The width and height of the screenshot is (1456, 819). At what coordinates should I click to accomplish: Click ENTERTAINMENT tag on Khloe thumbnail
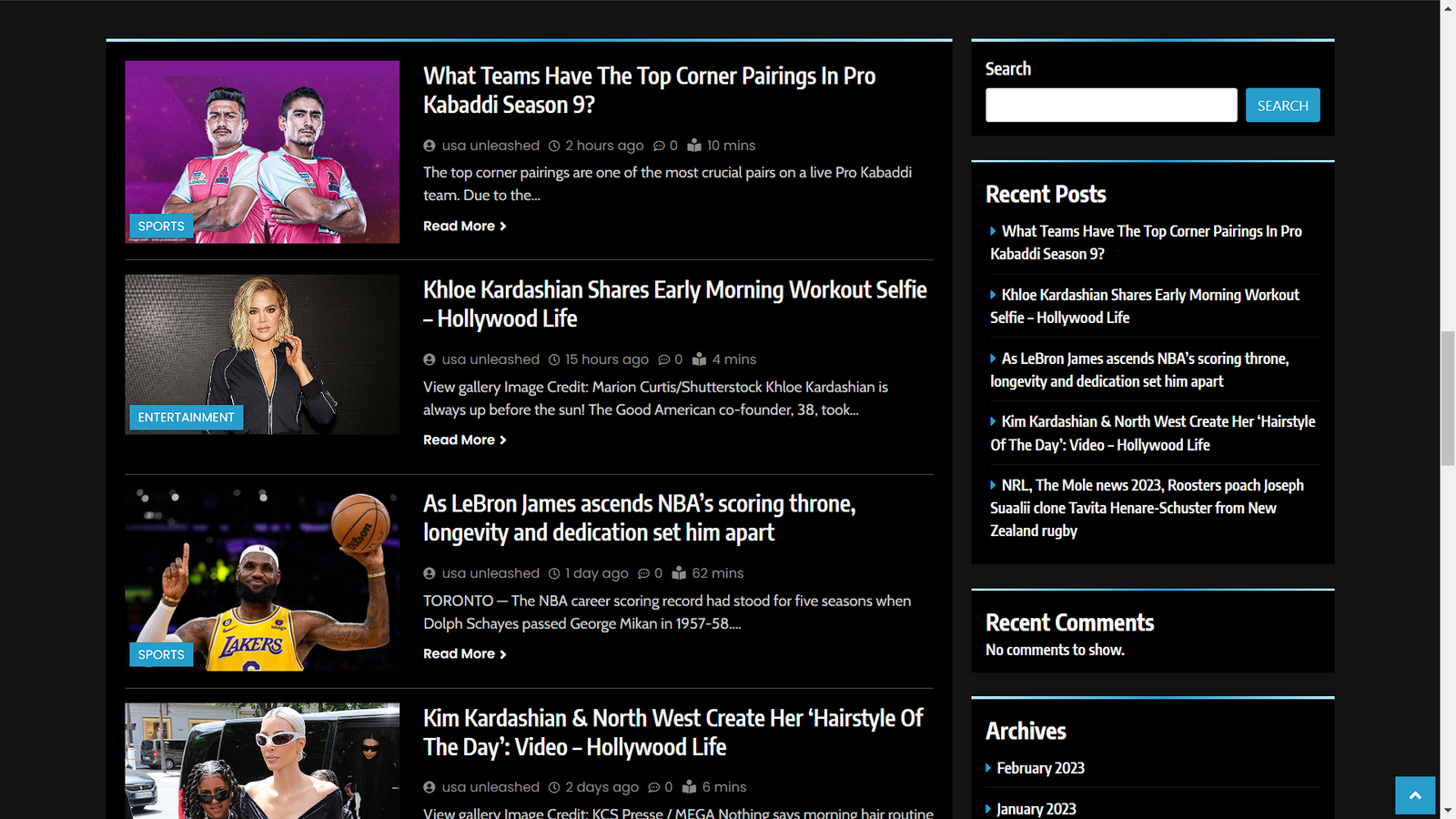pyautogui.click(x=187, y=418)
